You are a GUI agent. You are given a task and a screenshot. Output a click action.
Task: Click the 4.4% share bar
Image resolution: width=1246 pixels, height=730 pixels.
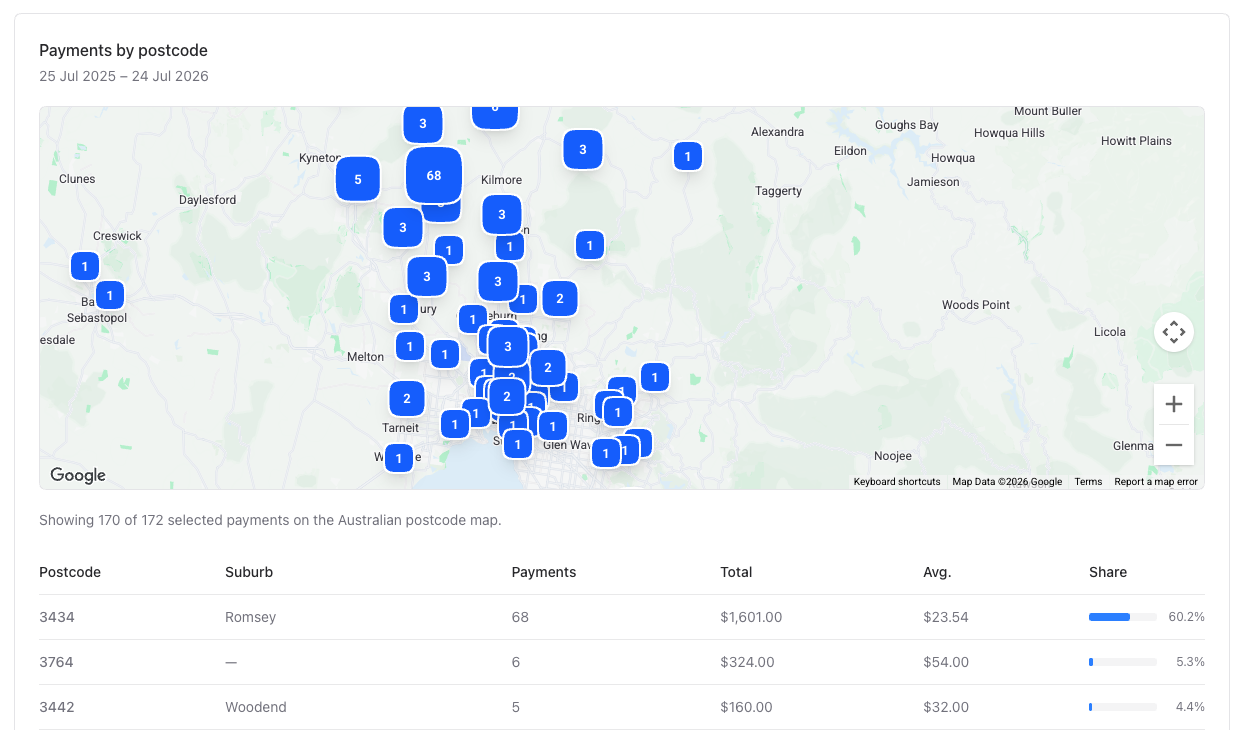point(1123,707)
